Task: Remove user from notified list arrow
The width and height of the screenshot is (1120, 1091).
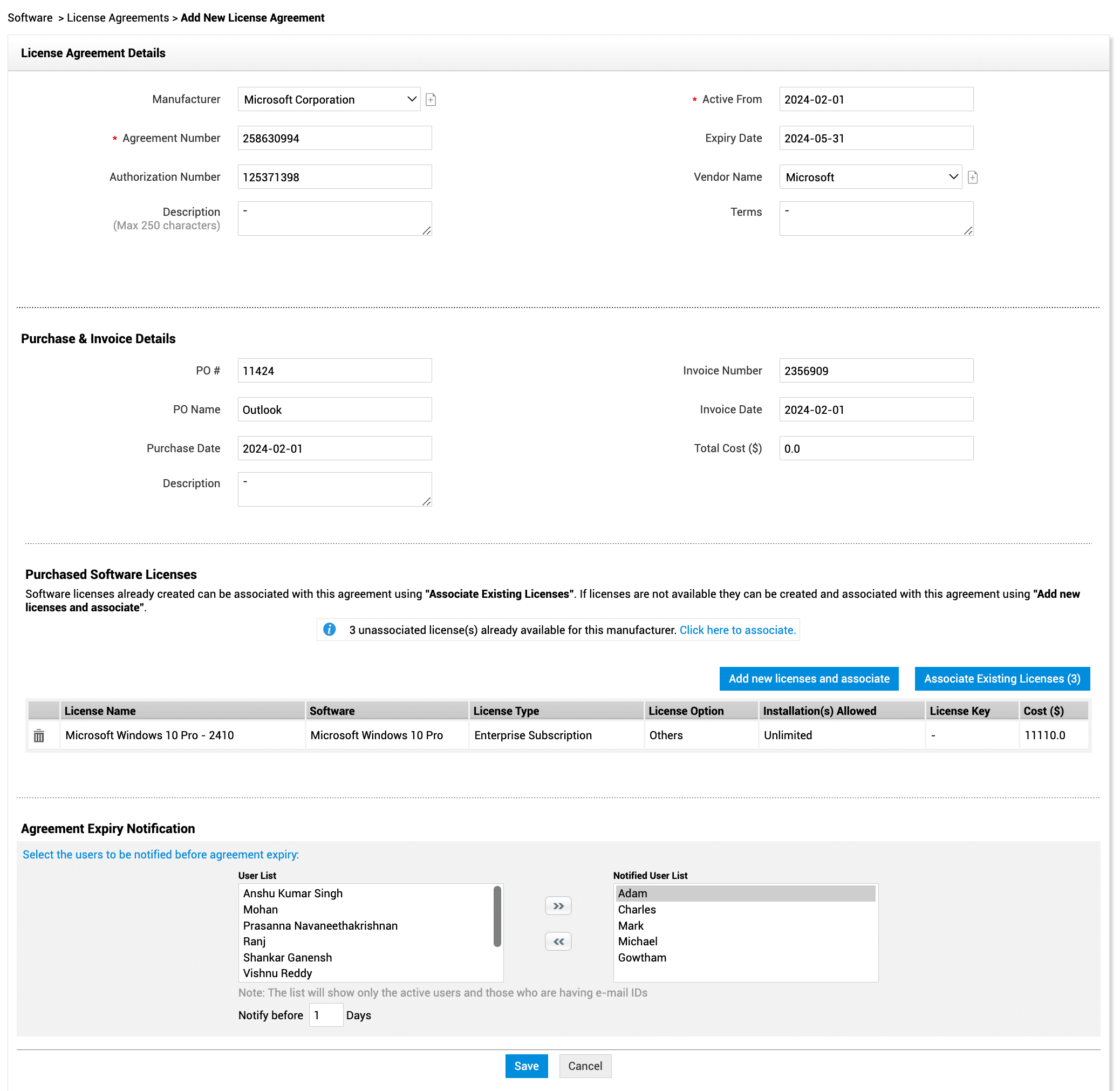Action: (x=558, y=942)
